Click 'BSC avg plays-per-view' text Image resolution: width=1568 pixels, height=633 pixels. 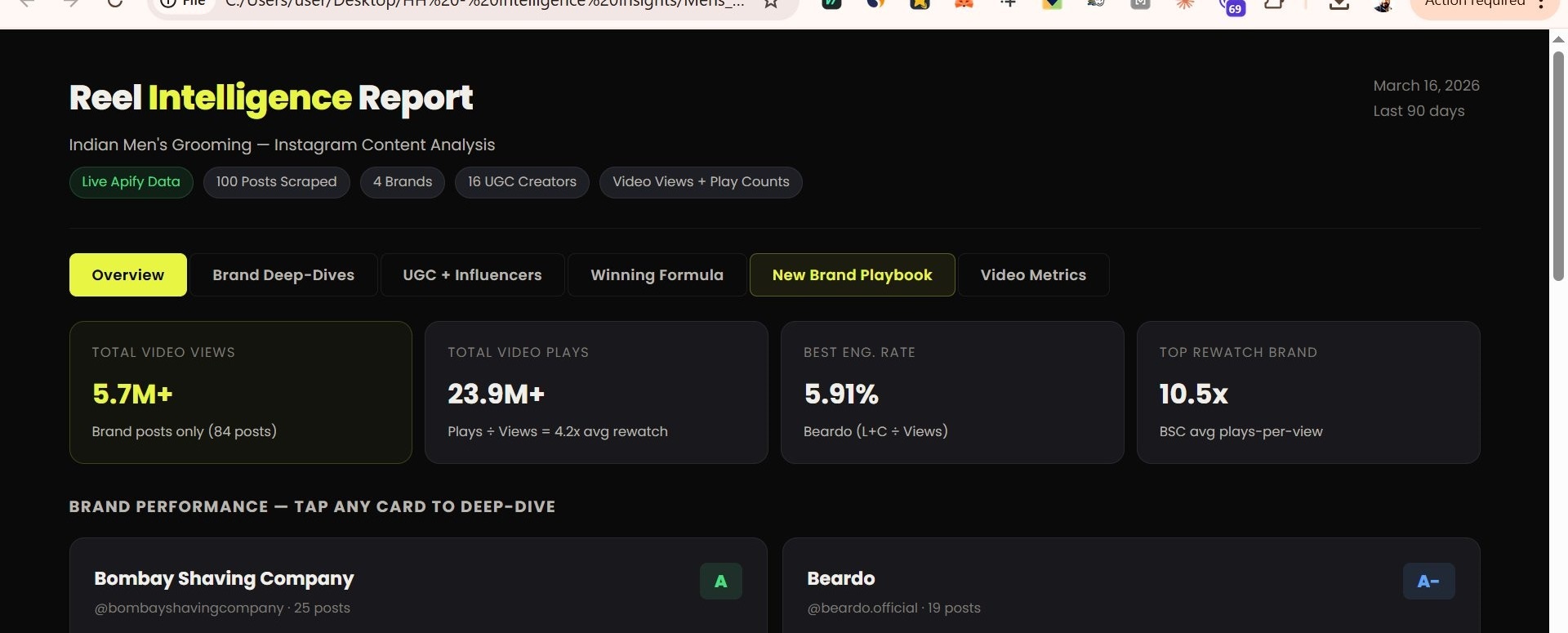1241,431
